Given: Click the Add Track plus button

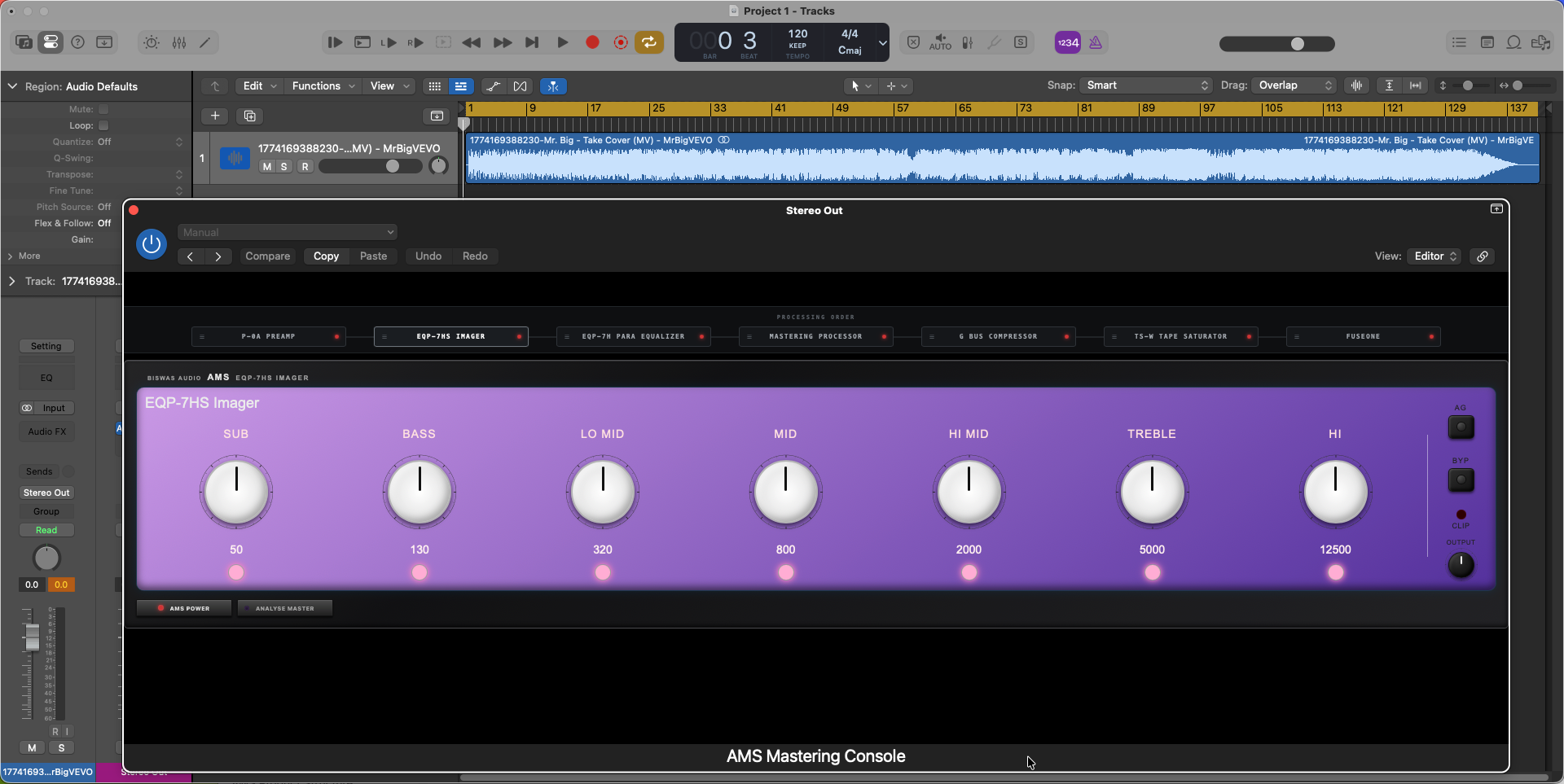Looking at the screenshot, I should [x=215, y=116].
